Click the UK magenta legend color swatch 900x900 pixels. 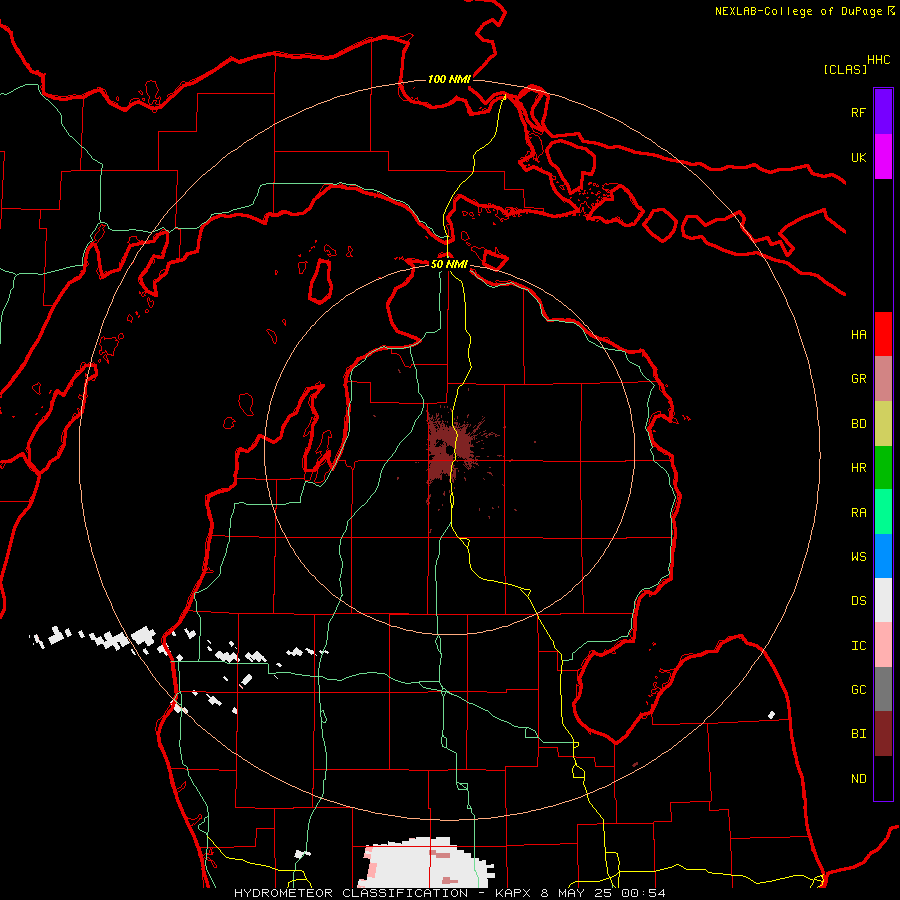[x=883, y=157]
